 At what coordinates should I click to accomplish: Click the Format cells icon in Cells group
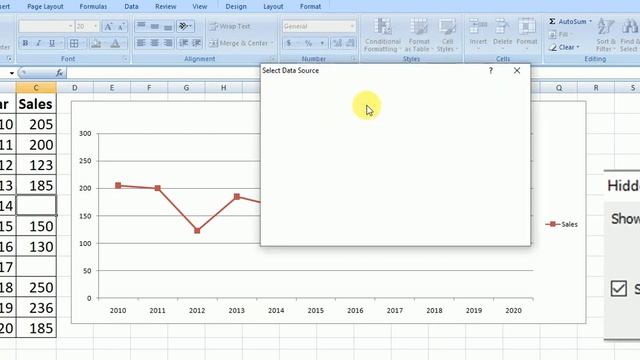(527, 26)
